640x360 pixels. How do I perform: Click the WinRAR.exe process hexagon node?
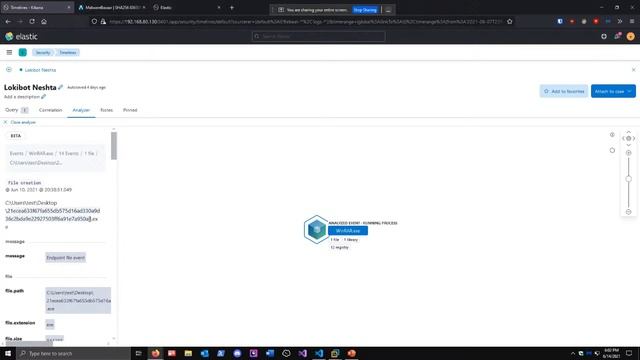tap(316, 229)
